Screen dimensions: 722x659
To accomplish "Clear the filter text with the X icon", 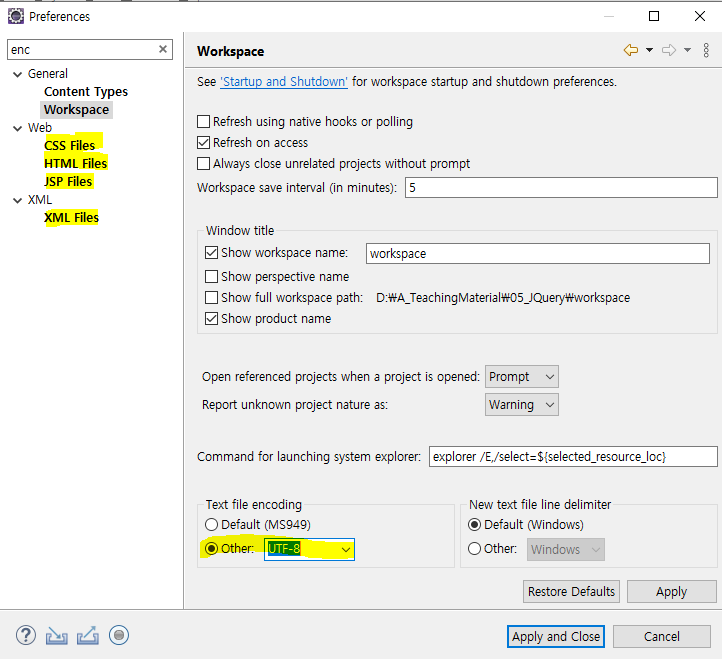I will pos(163,49).
